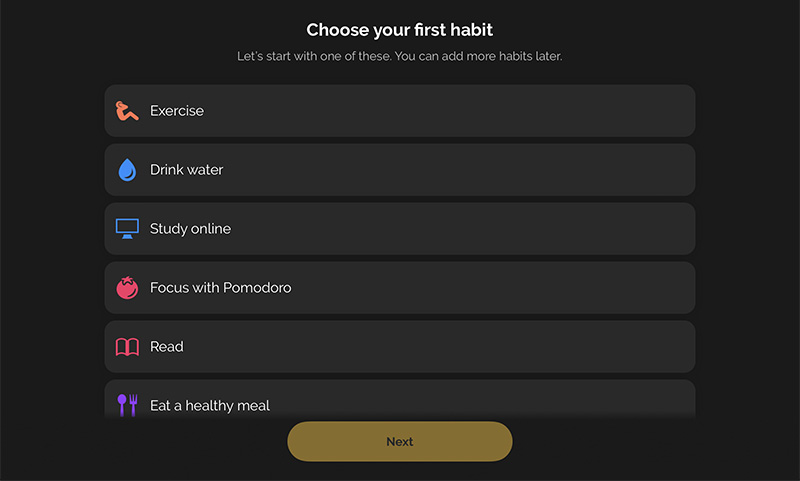
Task: Choose the Read habit option
Action: click(x=399, y=347)
